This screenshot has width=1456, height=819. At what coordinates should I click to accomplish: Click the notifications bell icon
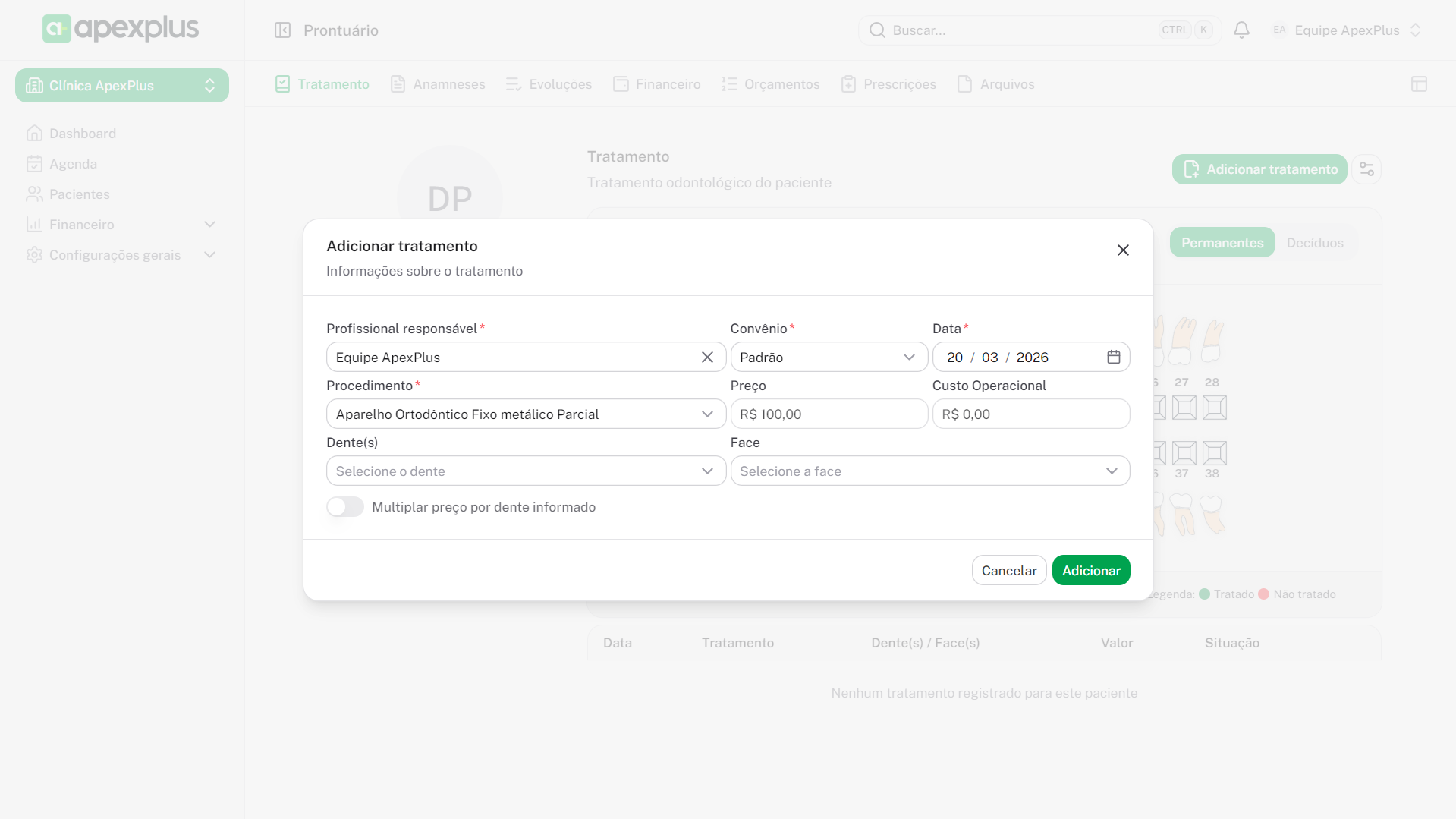(1241, 30)
